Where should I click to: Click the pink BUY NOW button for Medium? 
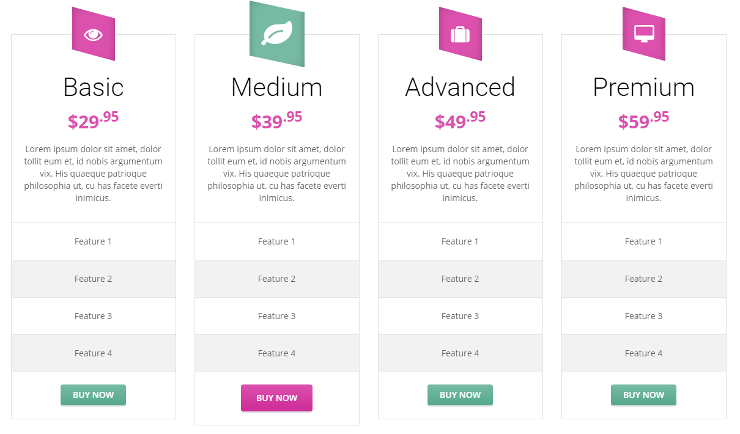click(277, 398)
